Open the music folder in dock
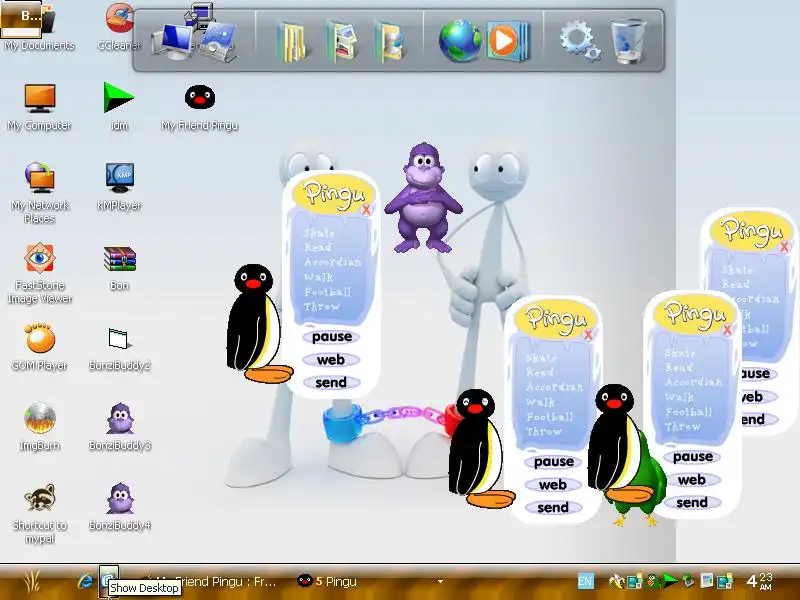 (x=389, y=42)
